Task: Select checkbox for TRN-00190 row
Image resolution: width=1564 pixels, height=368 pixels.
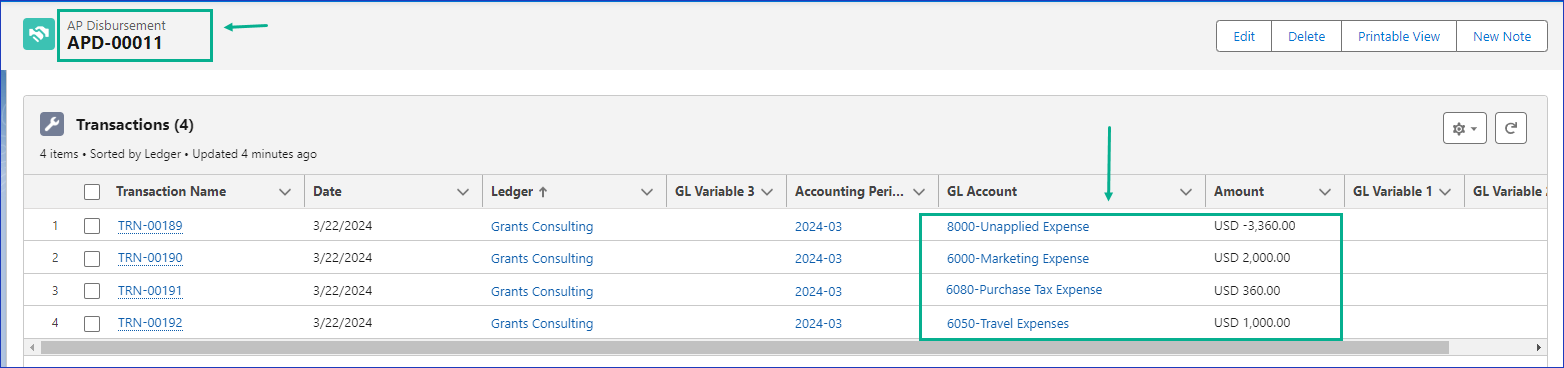Action: [x=92, y=258]
